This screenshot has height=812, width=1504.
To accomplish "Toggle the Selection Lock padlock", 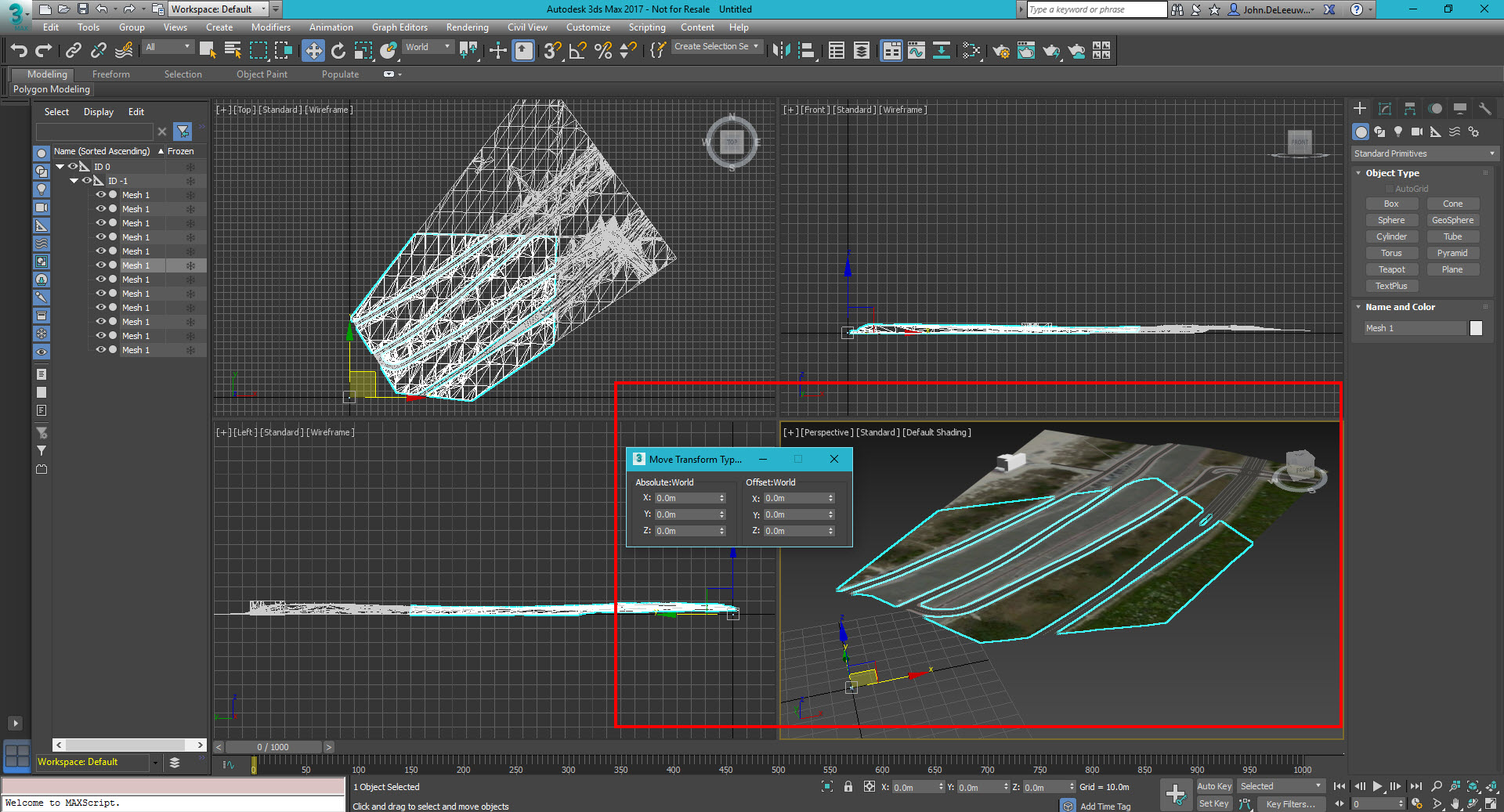I will 848,786.
